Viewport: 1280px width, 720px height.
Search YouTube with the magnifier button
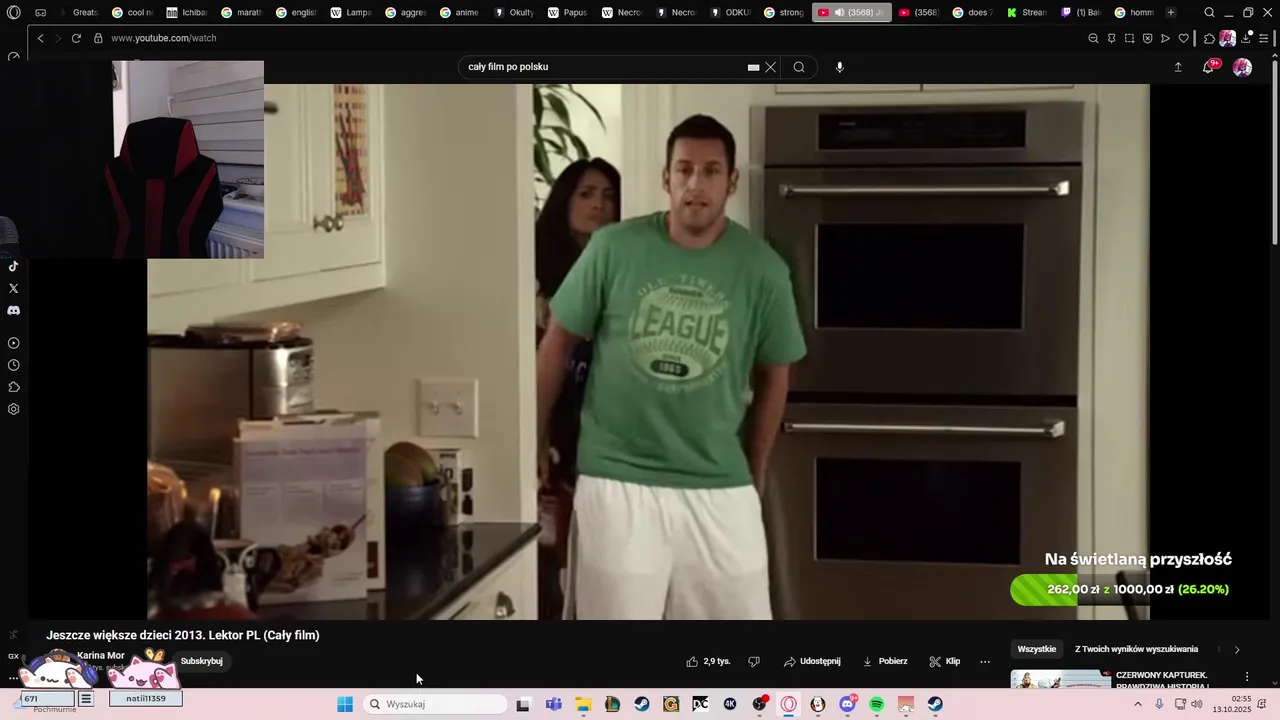pyautogui.click(x=799, y=67)
